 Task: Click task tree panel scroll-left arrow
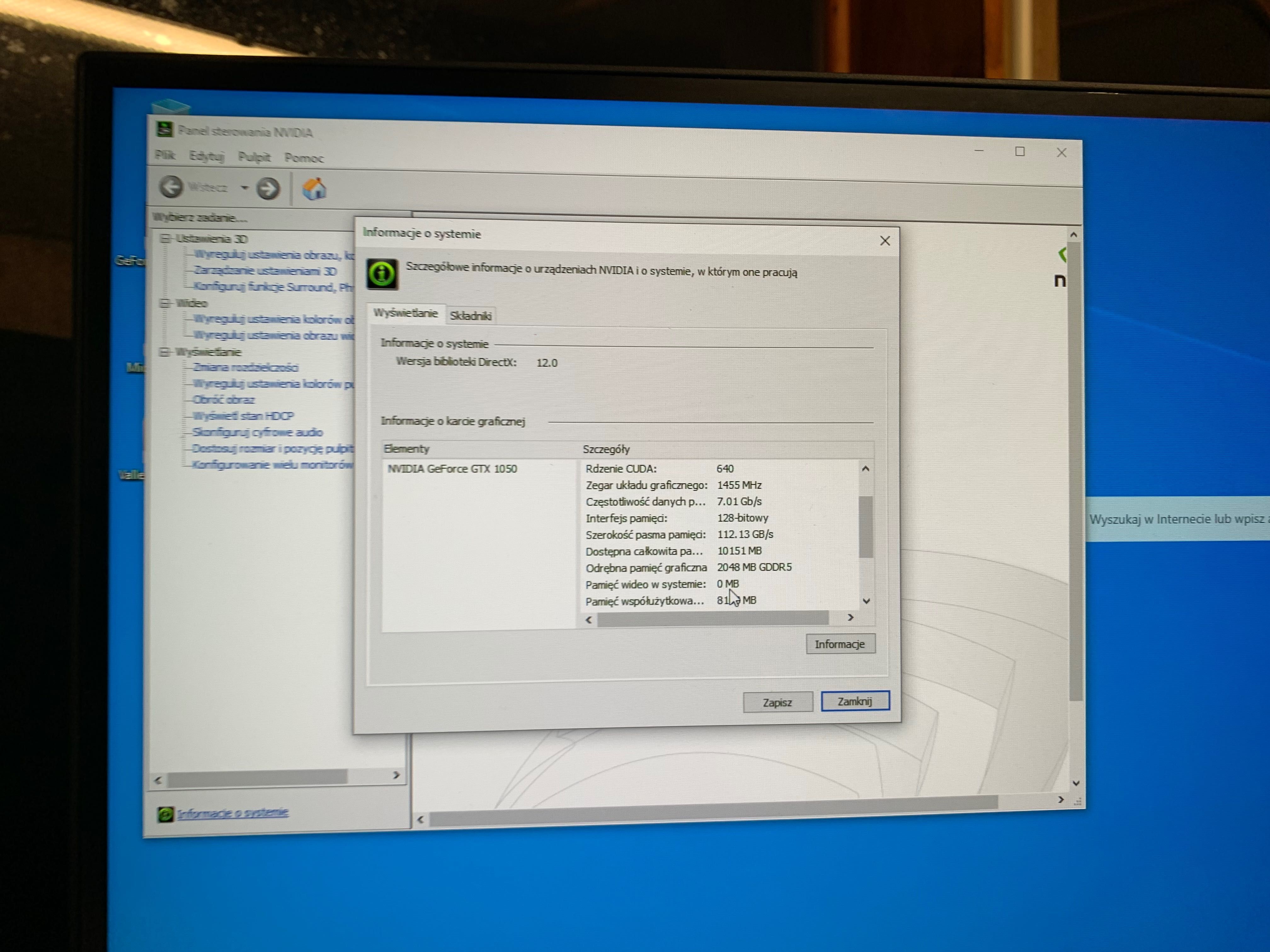(158, 780)
